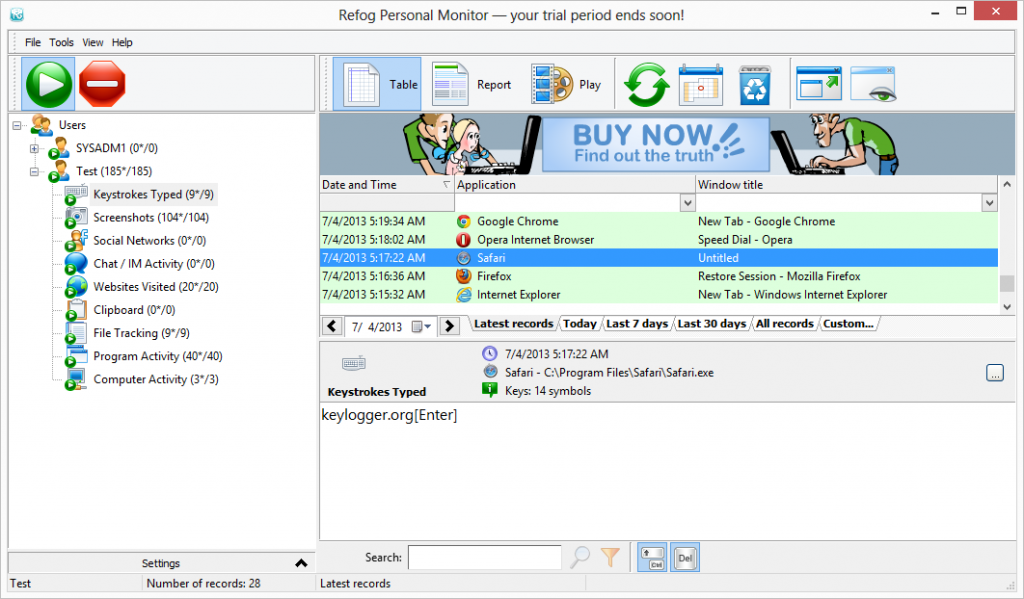Click the green Start monitoring button
Image resolution: width=1024 pixels, height=599 pixels.
[48, 84]
